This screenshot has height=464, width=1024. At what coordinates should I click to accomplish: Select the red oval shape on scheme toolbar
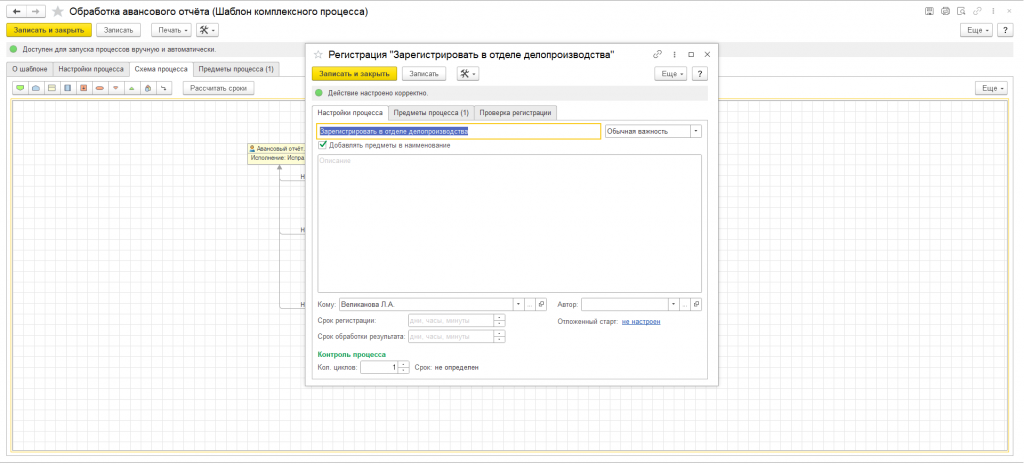coord(99,88)
